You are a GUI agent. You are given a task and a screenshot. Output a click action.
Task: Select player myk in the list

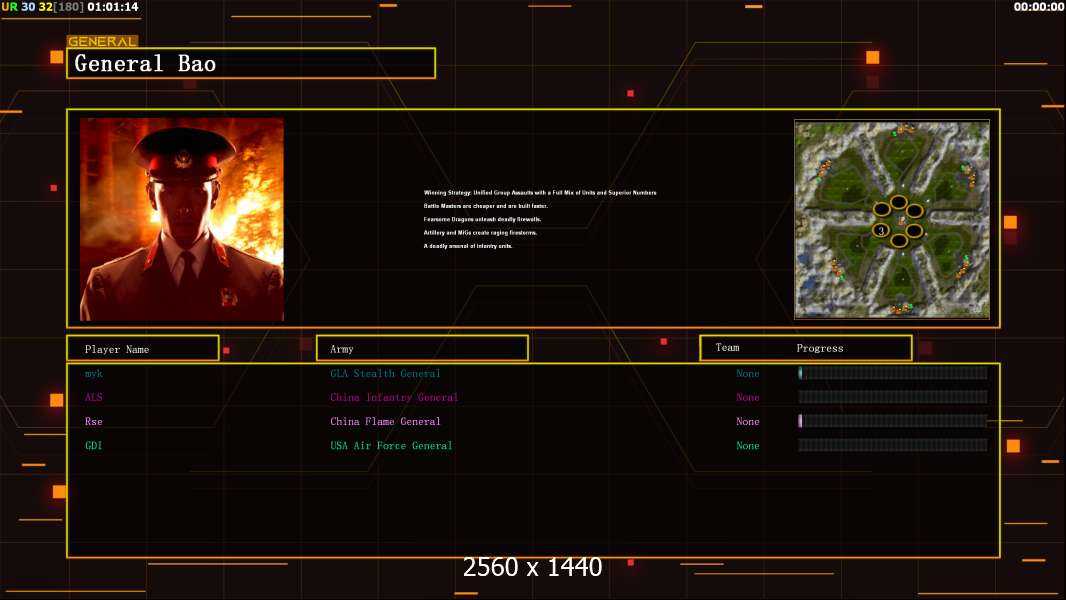pyautogui.click(x=94, y=374)
